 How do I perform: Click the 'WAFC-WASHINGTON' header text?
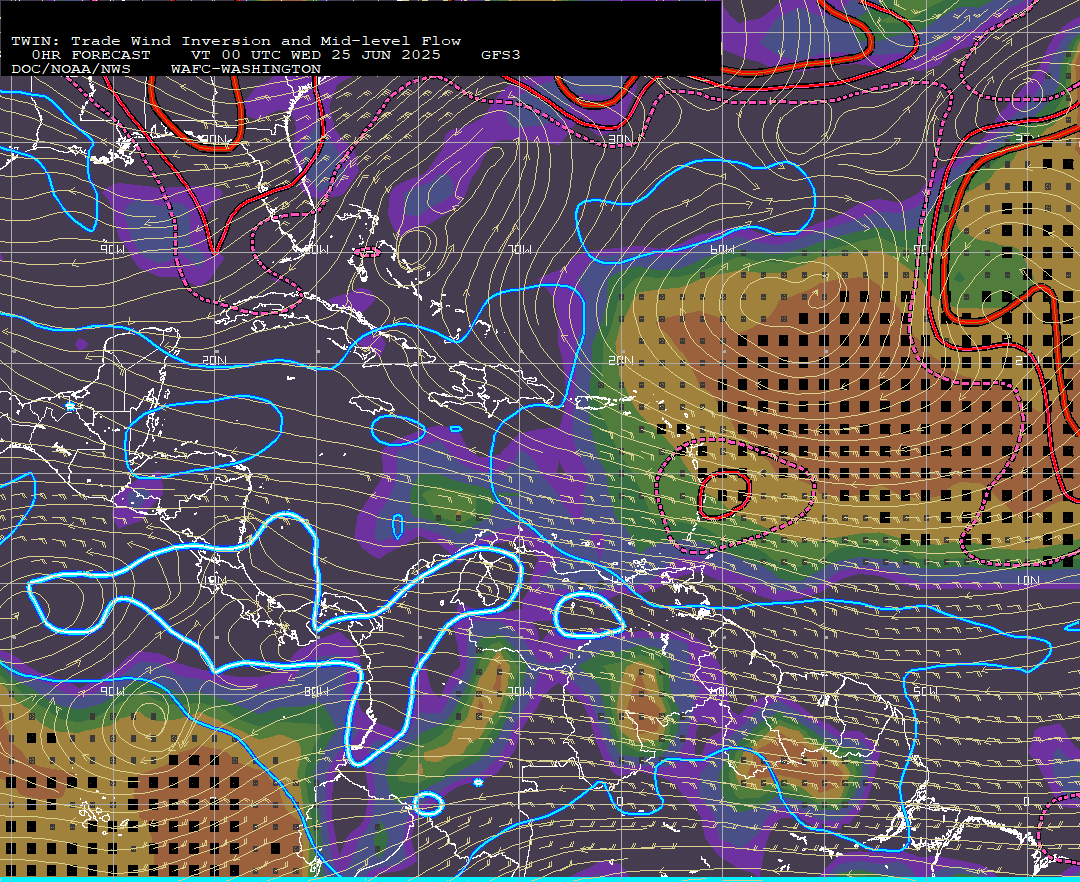tap(246, 70)
